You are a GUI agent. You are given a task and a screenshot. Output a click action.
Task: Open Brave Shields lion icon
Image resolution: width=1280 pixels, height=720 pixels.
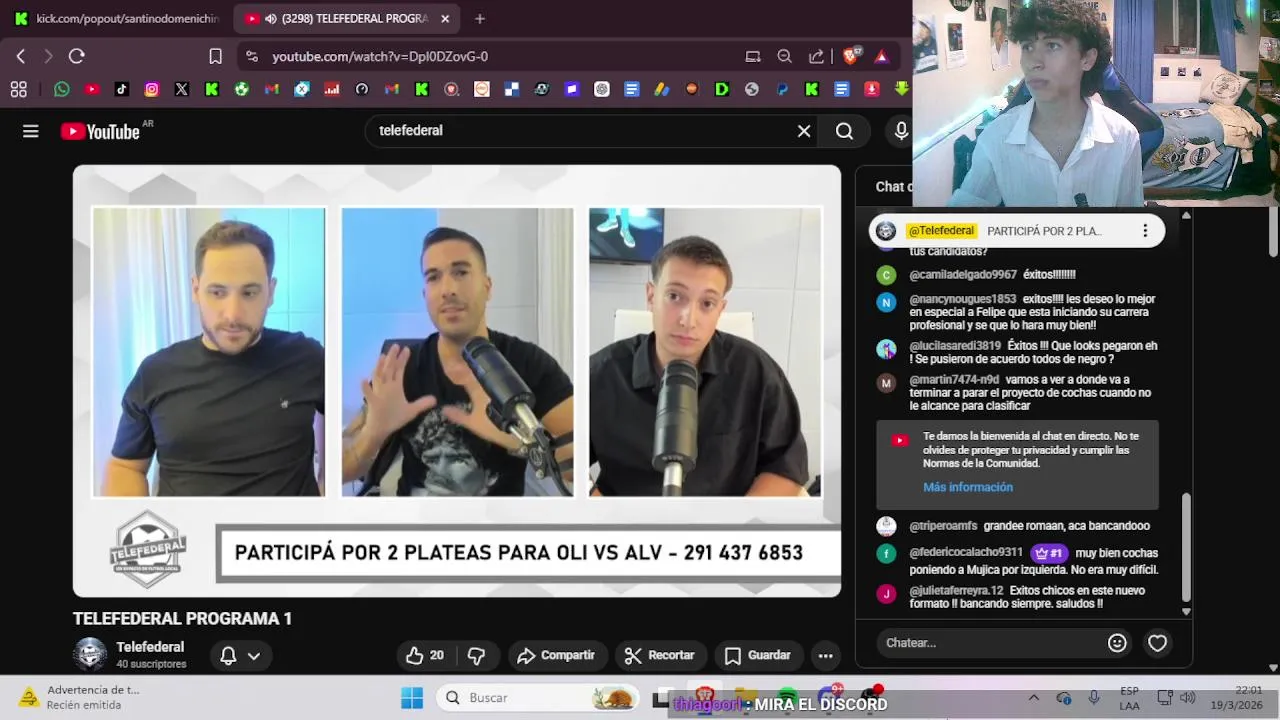click(850, 57)
